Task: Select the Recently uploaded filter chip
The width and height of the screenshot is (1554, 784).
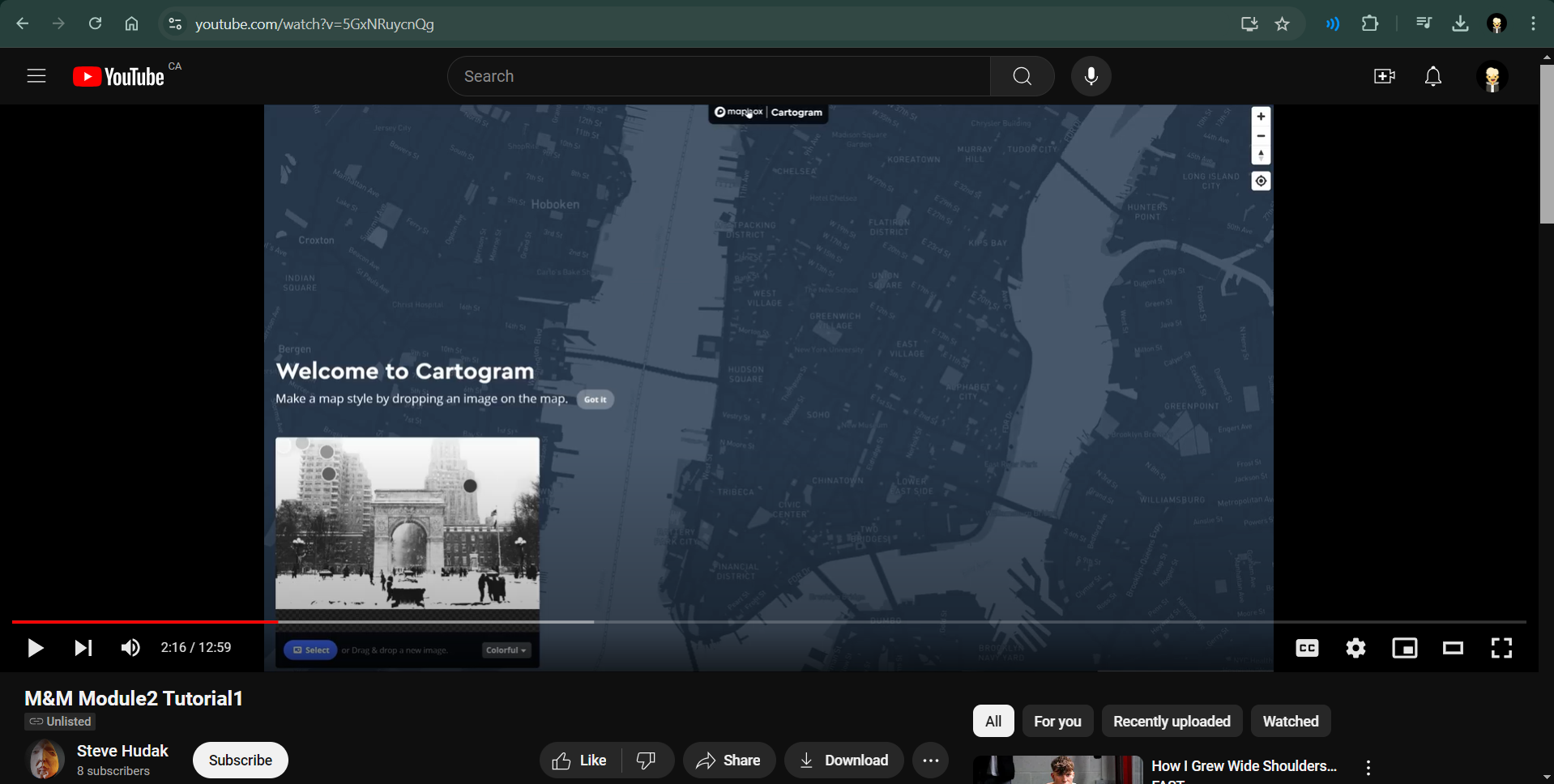Action: click(1172, 721)
